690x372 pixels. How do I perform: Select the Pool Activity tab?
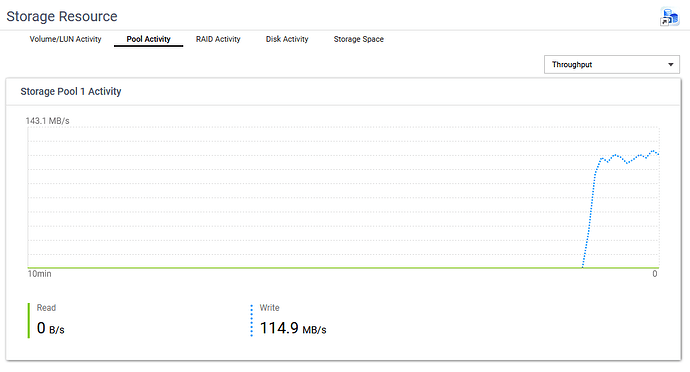[x=148, y=39]
